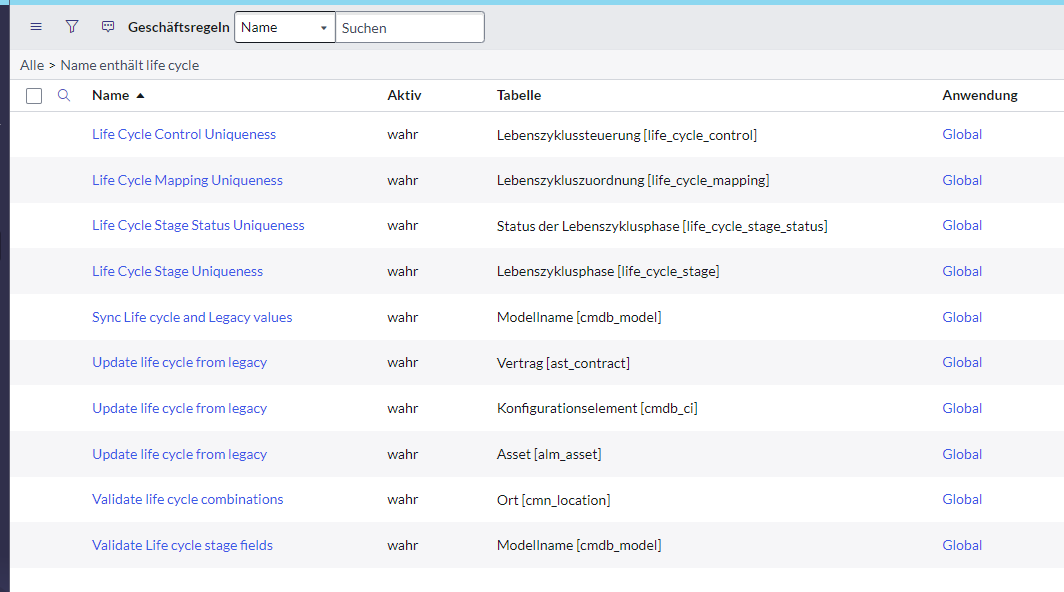Click Global link in the ast_contract row
This screenshot has height=592, width=1064.
(962, 363)
